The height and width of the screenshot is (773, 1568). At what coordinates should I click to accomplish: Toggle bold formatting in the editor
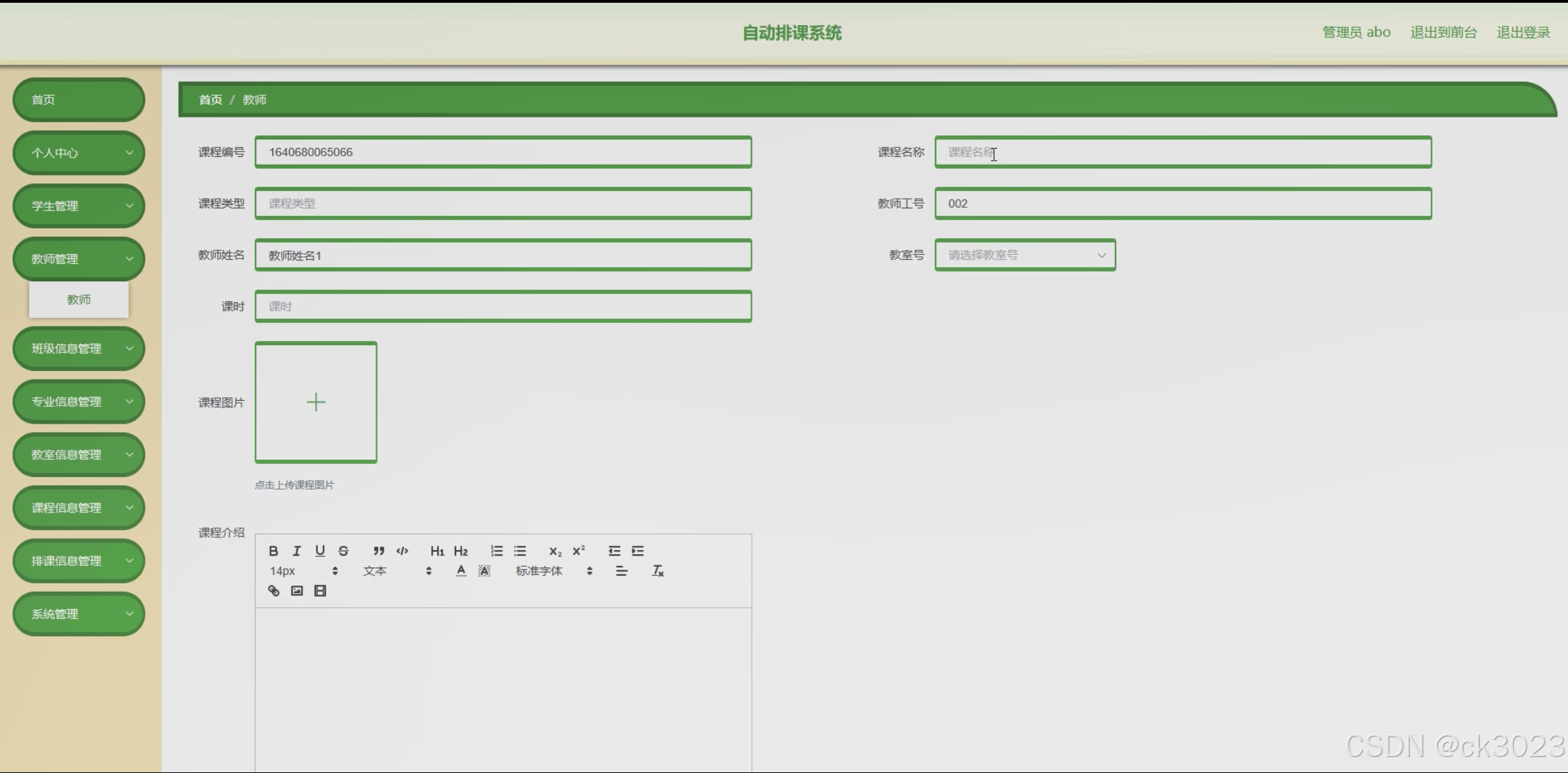click(x=273, y=551)
